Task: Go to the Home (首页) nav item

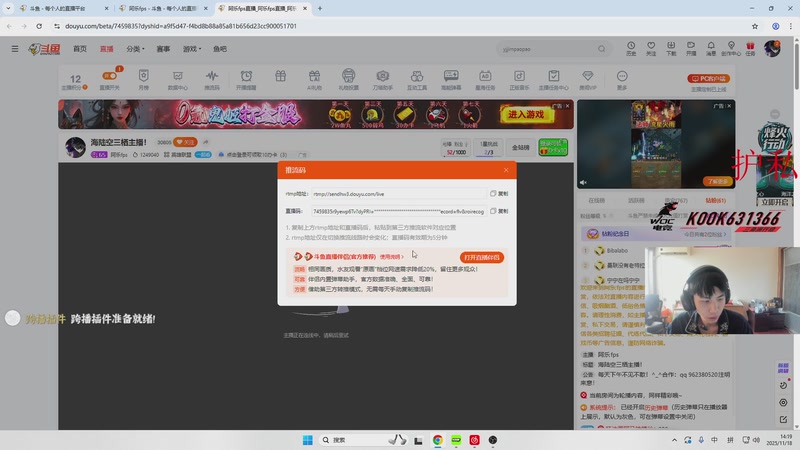Action: click(80, 49)
